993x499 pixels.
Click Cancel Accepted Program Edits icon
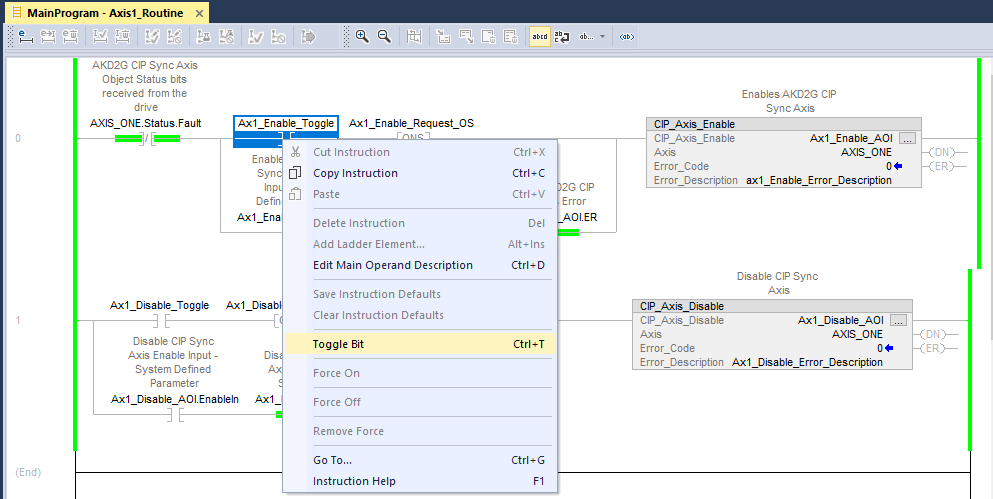(278, 37)
